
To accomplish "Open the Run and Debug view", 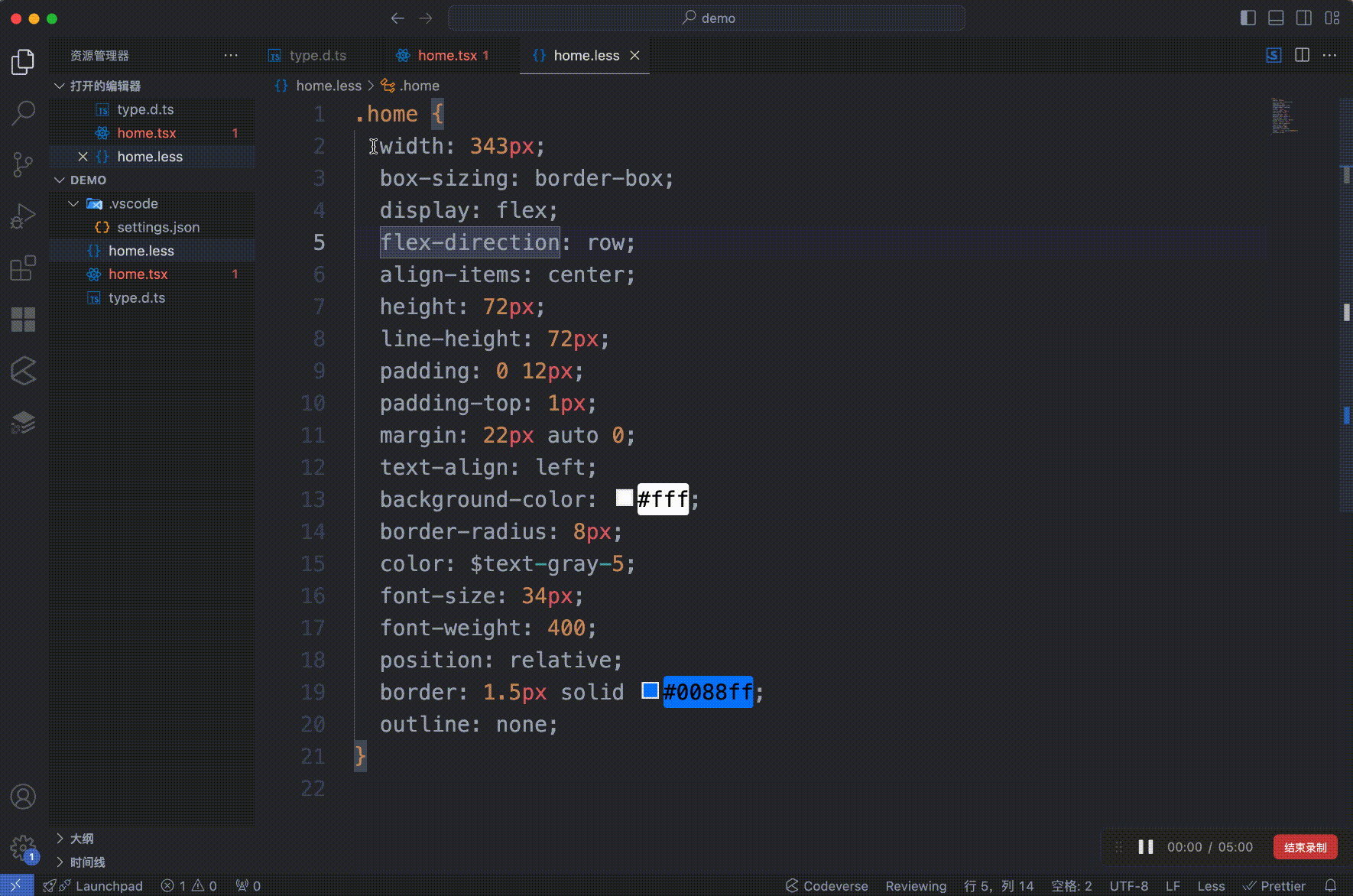I will 22,216.
